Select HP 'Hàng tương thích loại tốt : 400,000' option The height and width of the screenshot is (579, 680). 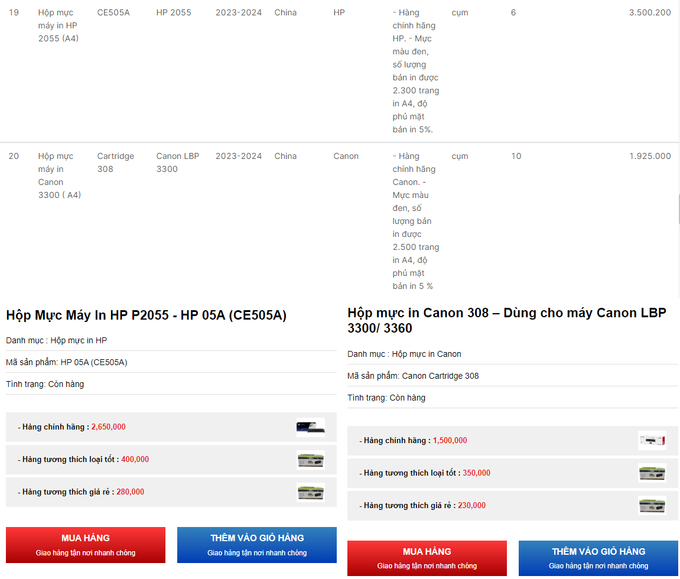click(x=171, y=460)
